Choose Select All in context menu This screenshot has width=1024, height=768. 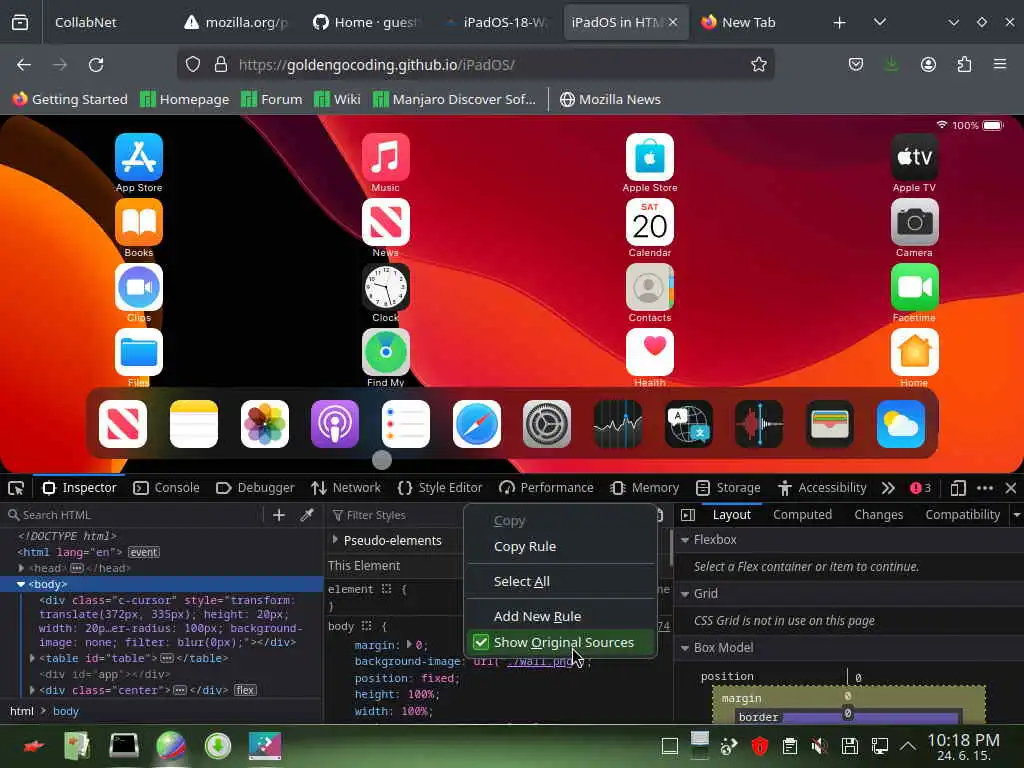coord(521,581)
